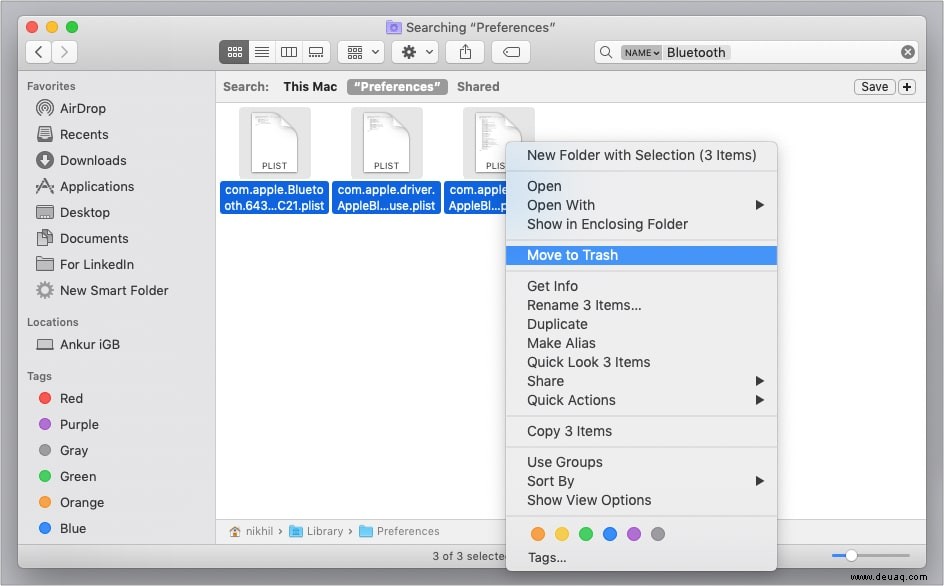Viewport: 944px width, 586px height.
Task: Choose Use Groups
Action: coord(641,462)
